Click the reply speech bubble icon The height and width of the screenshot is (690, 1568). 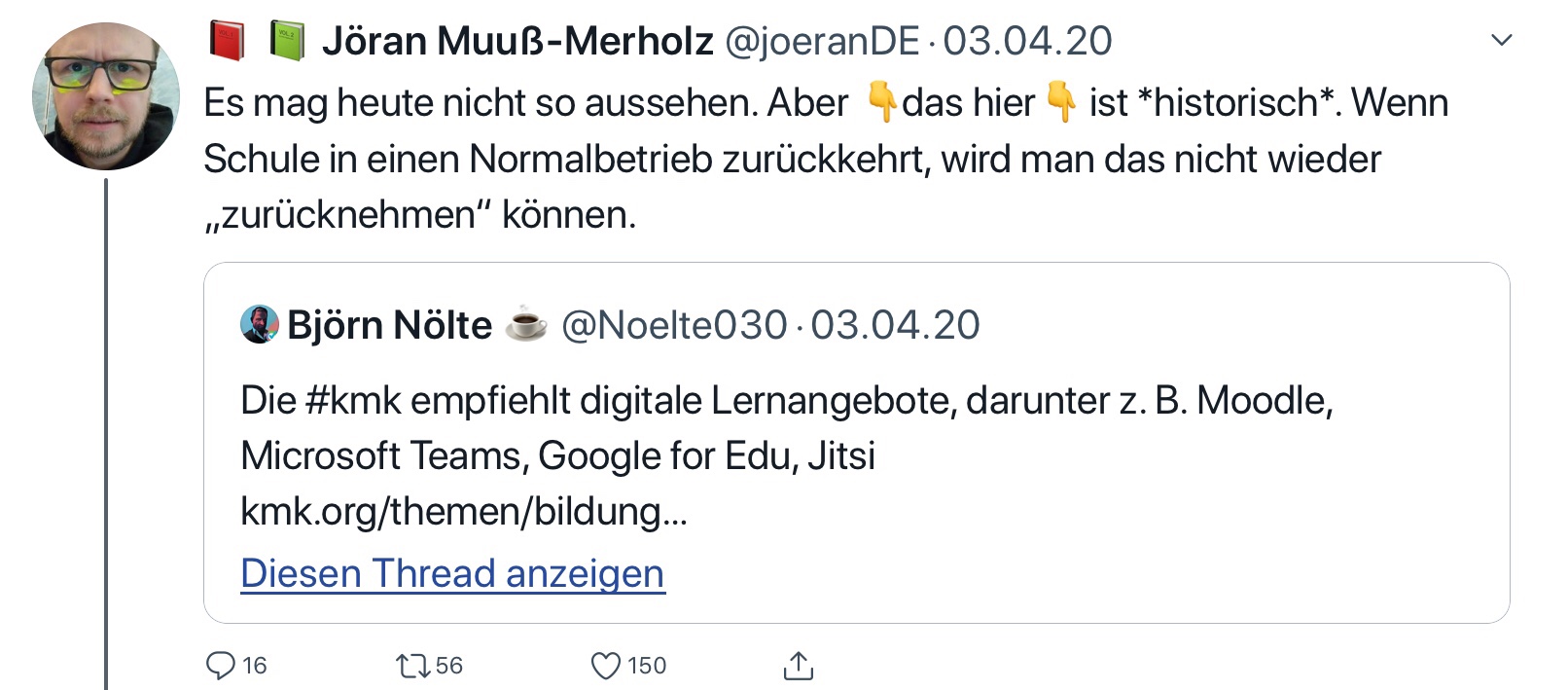pyautogui.click(x=221, y=666)
